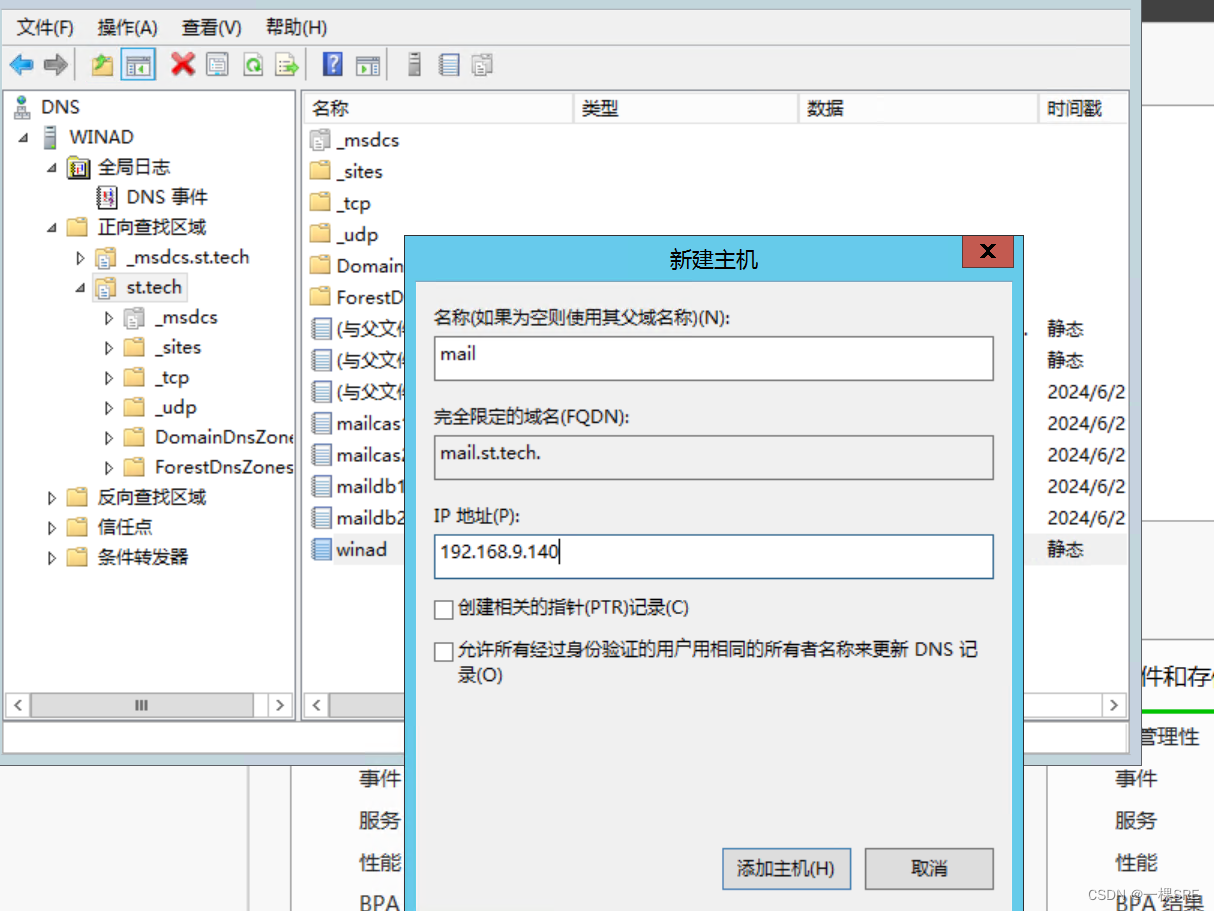Image resolution: width=1214 pixels, height=911 pixels.
Task: Click the tree pane horizontal scrollbar thumb
Action: pos(142,705)
